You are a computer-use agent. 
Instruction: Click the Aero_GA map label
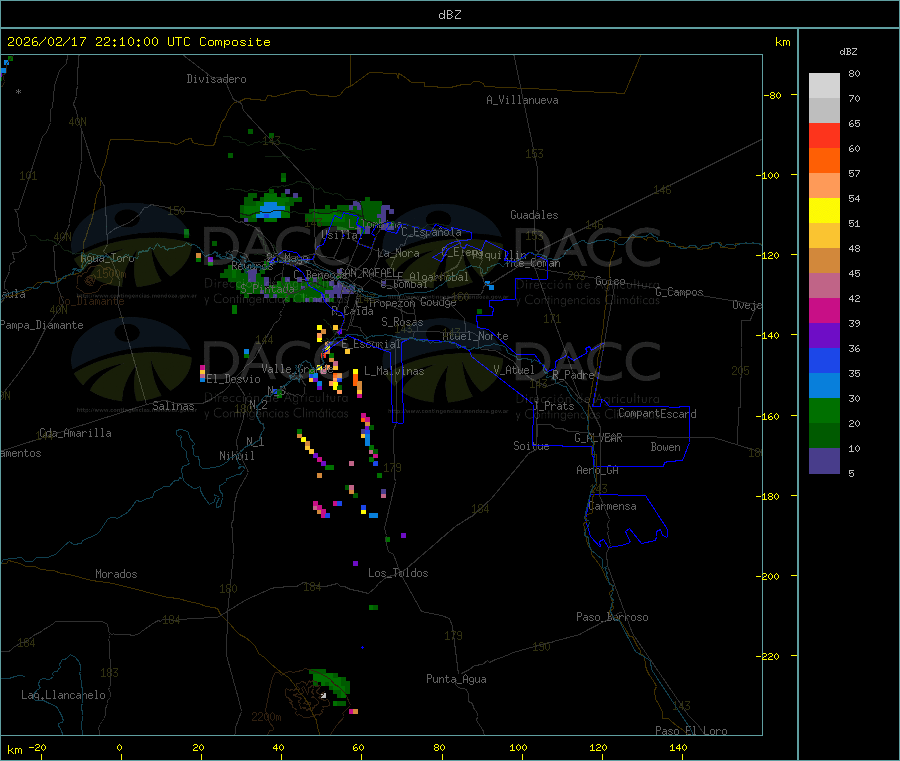[598, 470]
